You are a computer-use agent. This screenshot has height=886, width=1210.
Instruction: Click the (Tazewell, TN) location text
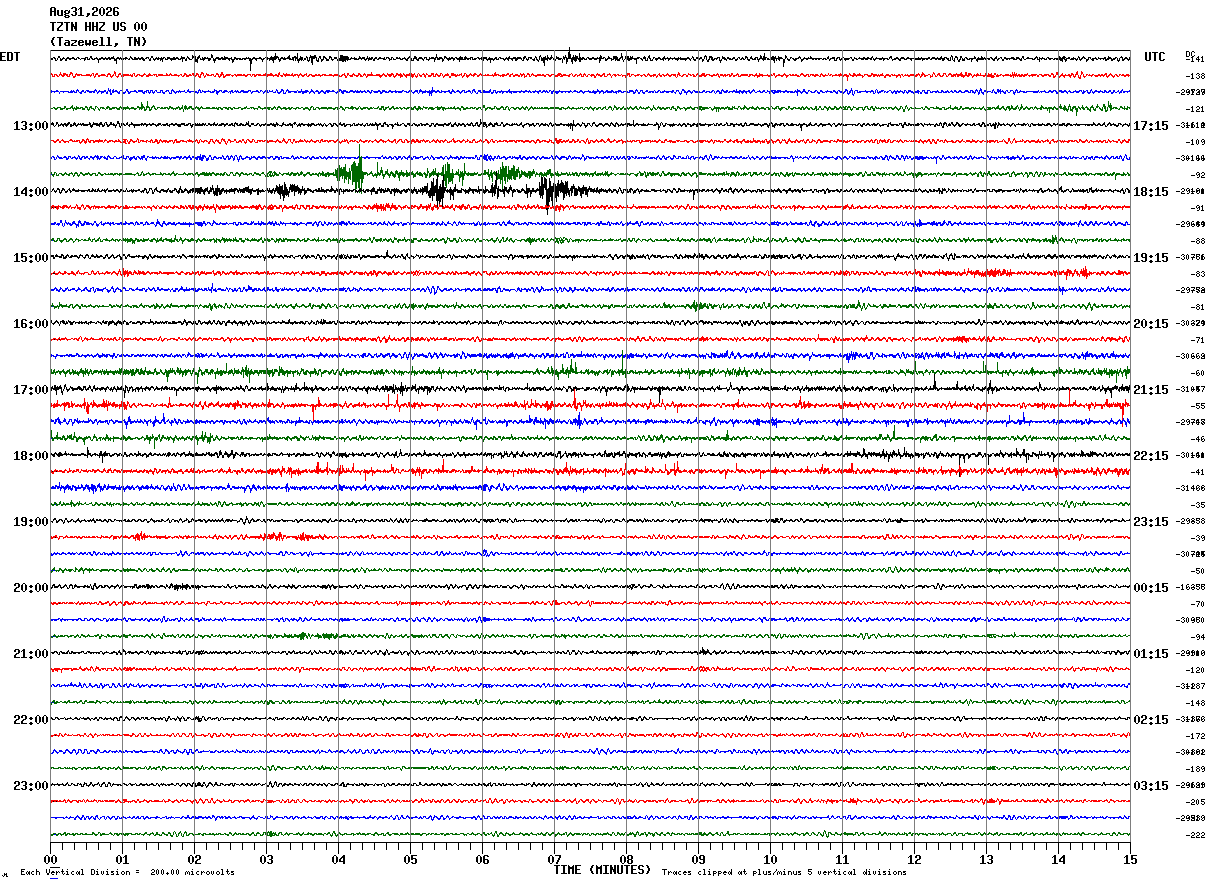pyautogui.click(x=98, y=42)
